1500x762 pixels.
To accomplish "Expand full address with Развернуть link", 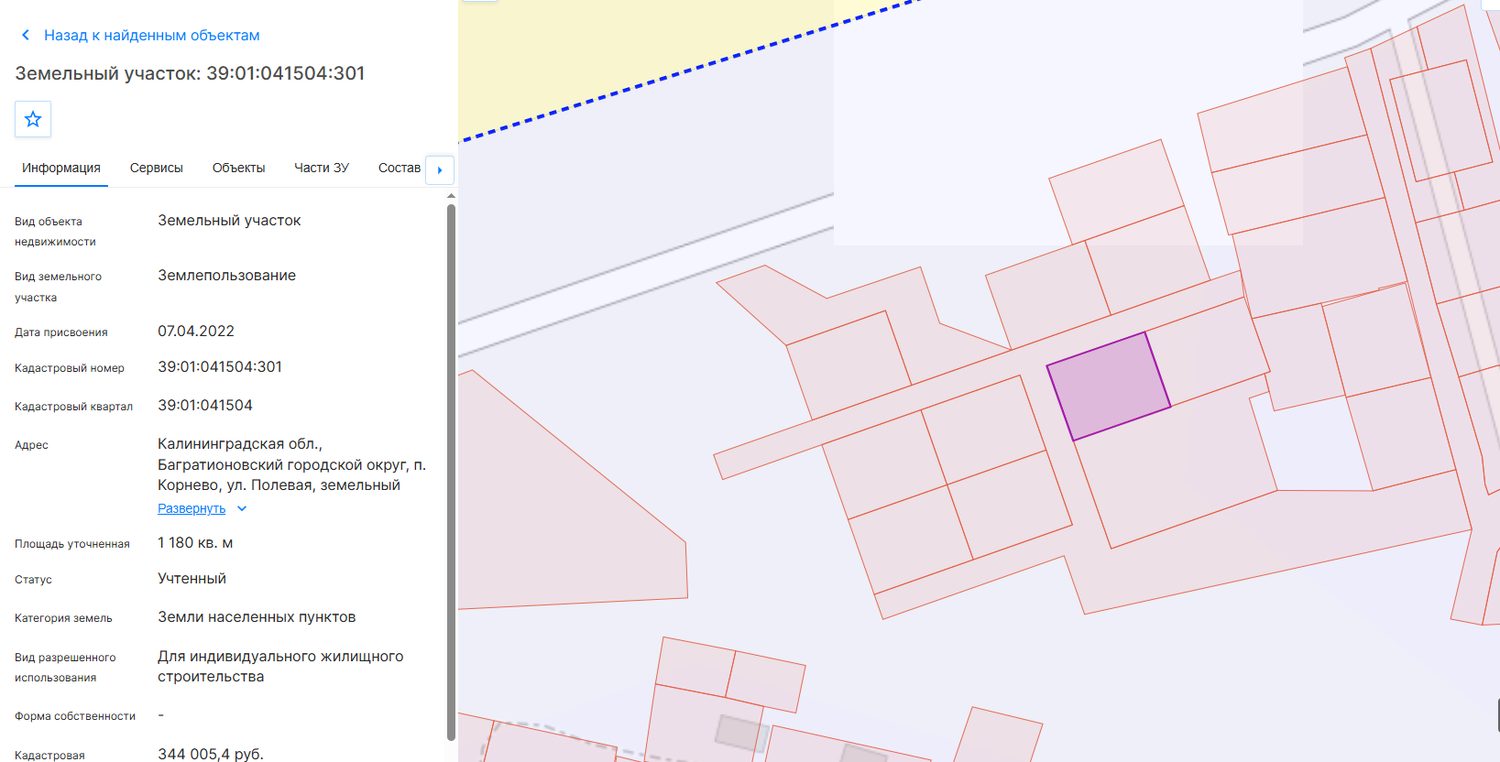I will [192, 508].
